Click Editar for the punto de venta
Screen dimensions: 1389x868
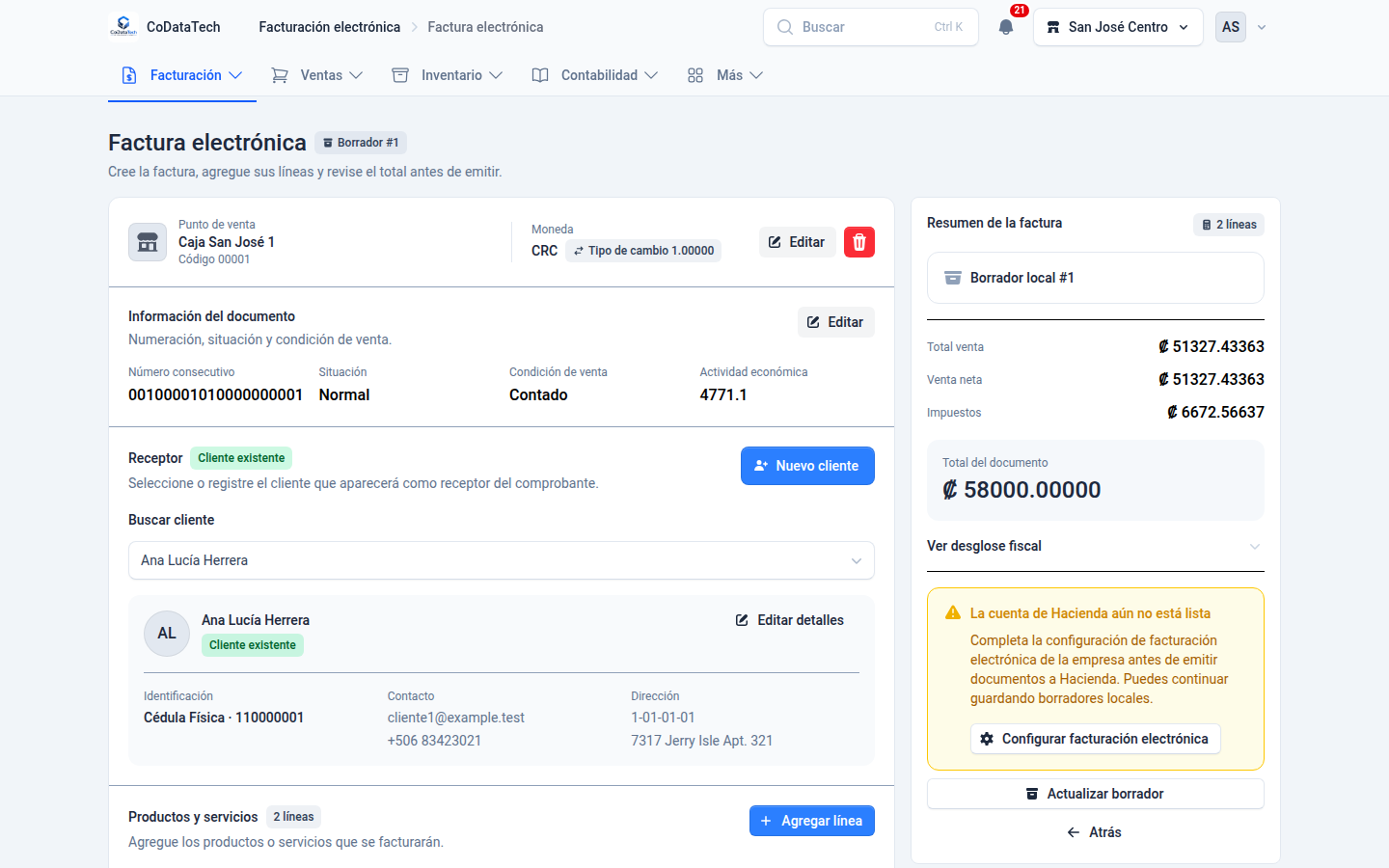pyautogui.click(x=797, y=242)
